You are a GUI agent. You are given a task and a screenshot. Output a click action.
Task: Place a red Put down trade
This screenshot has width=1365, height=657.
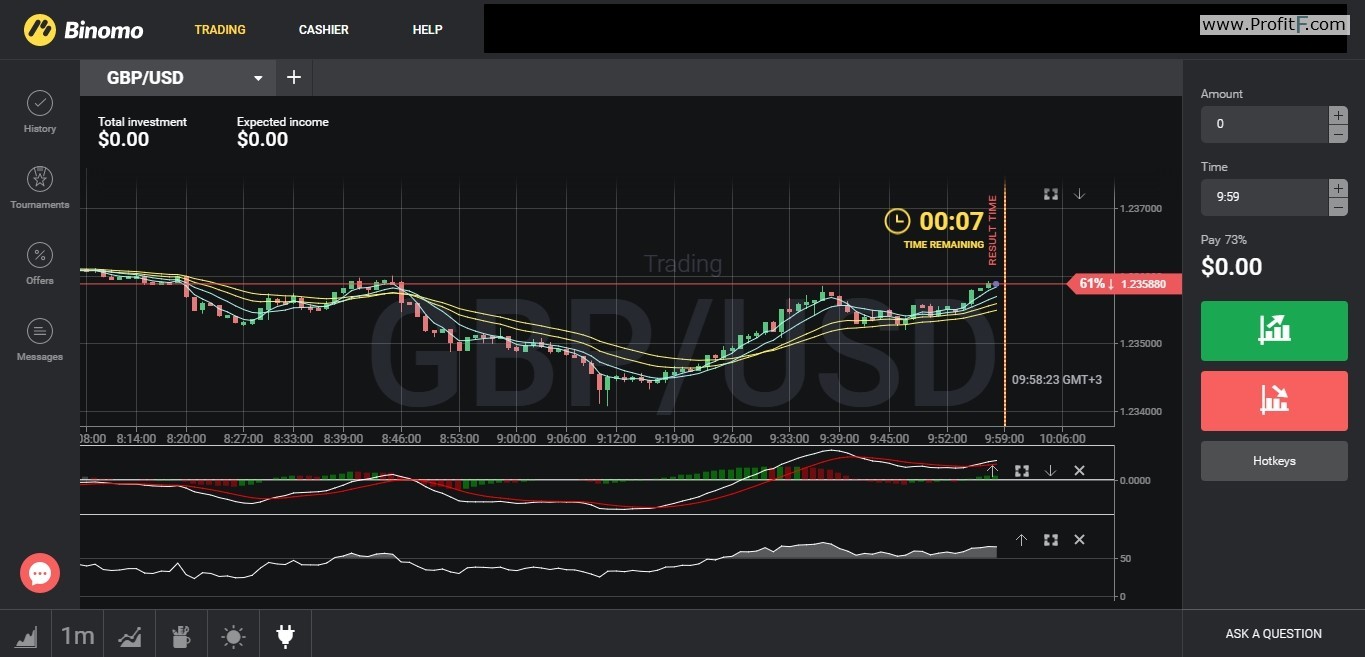pos(1274,401)
